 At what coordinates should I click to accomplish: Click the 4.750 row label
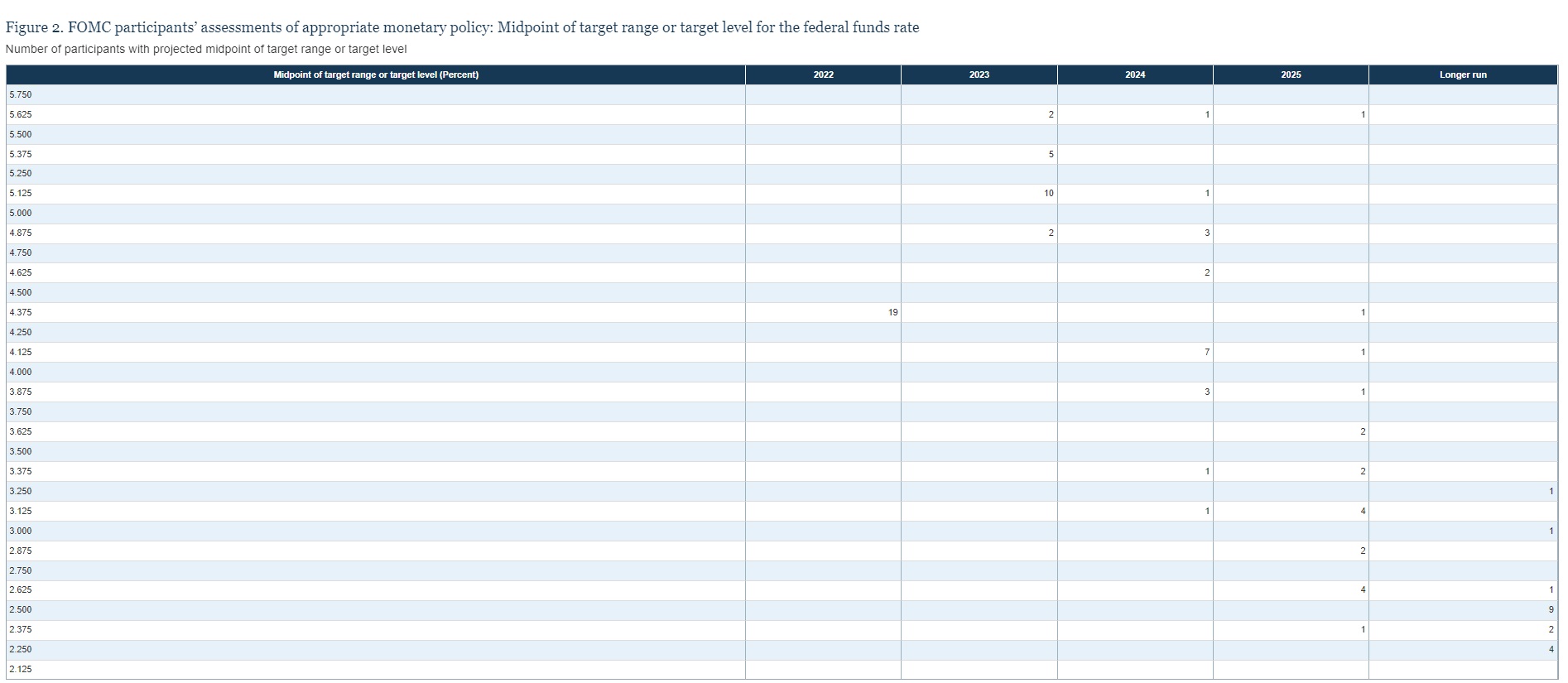pos(21,253)
